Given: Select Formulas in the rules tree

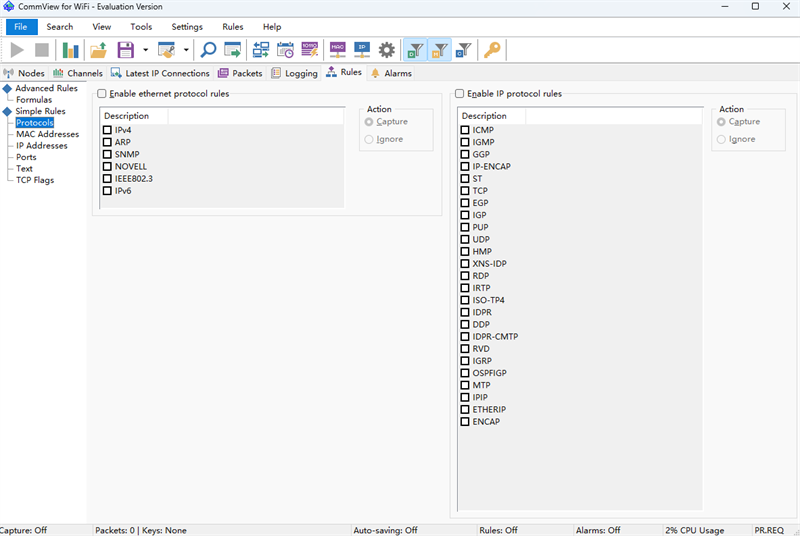Looking at the screenshot, I should pos(34,100).
